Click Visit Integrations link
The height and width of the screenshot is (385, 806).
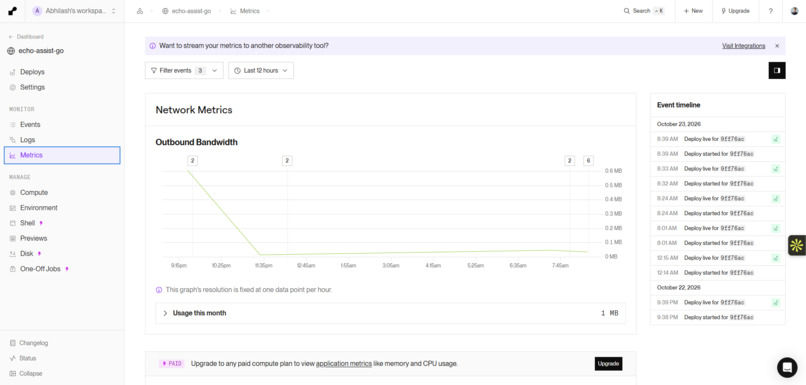(743, 46)
